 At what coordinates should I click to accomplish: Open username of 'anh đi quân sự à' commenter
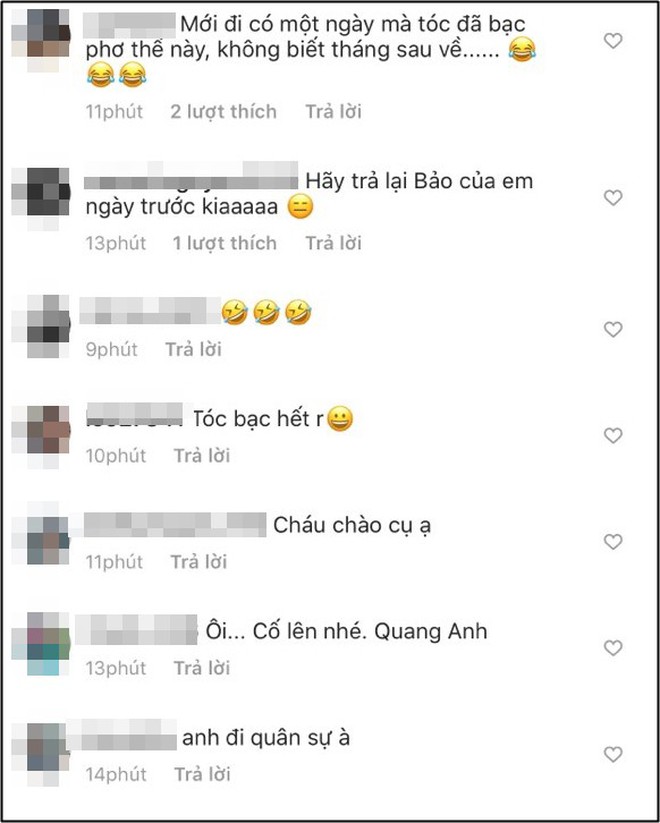click(122, 735)
